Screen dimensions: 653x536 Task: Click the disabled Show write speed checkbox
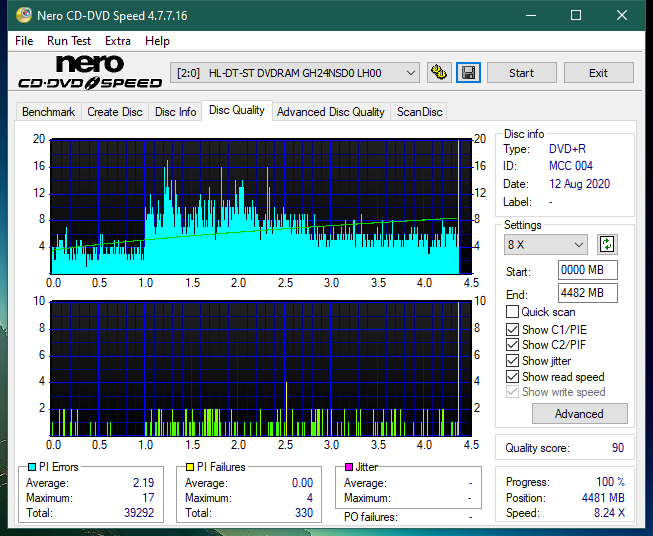click(512, 392)
